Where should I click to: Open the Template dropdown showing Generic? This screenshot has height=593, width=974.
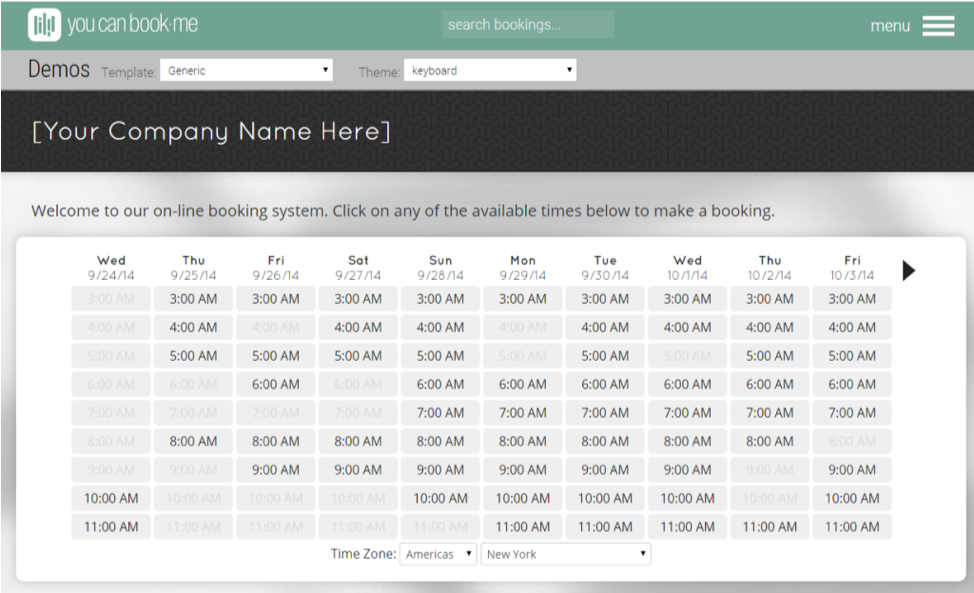click(246, 71)
